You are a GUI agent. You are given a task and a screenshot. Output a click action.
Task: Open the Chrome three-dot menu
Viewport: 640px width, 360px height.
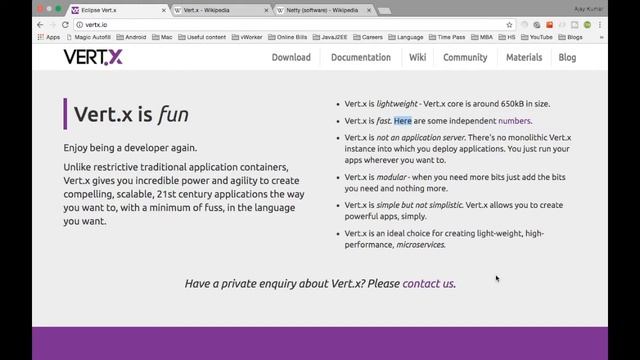pos(600,25)
